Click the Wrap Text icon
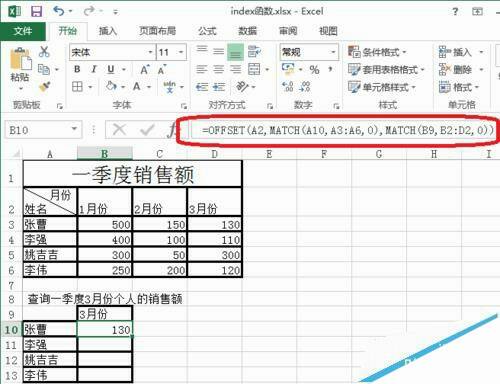This screenshot has height=384, width=500. (x=254, y=52)
